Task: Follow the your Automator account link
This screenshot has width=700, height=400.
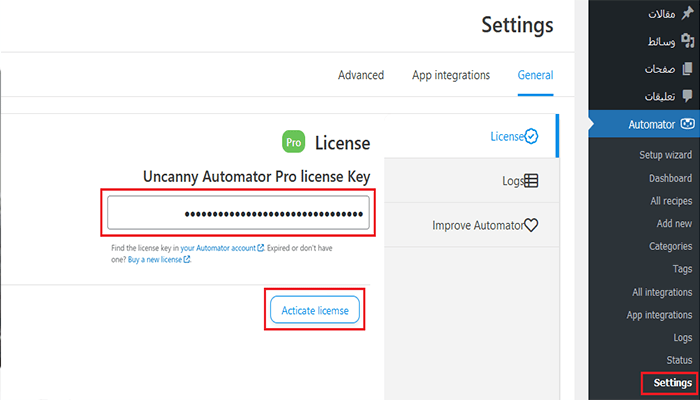Action: click(218, 248)
